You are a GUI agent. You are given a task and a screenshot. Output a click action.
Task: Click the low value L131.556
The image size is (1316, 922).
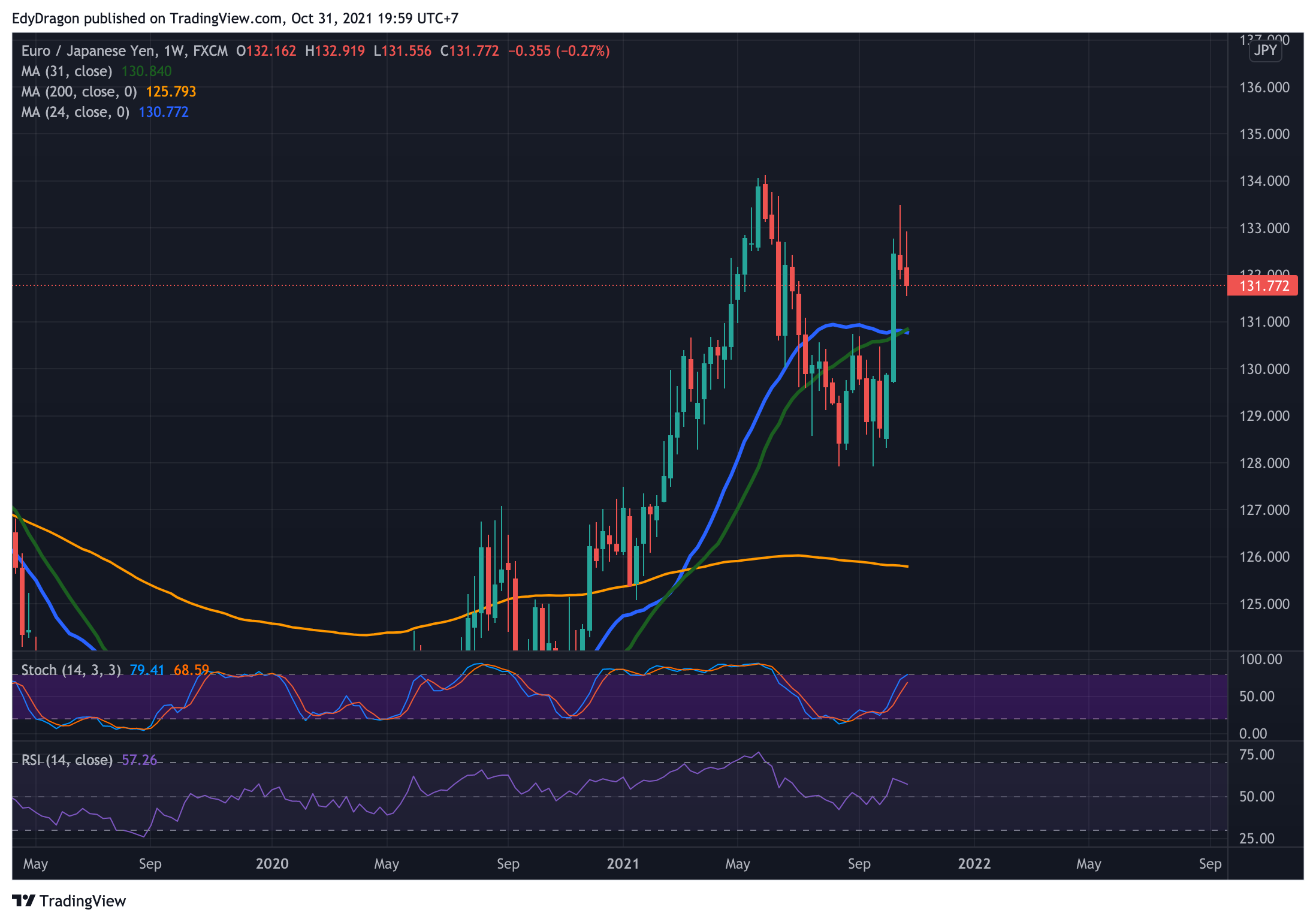[403, 51]
